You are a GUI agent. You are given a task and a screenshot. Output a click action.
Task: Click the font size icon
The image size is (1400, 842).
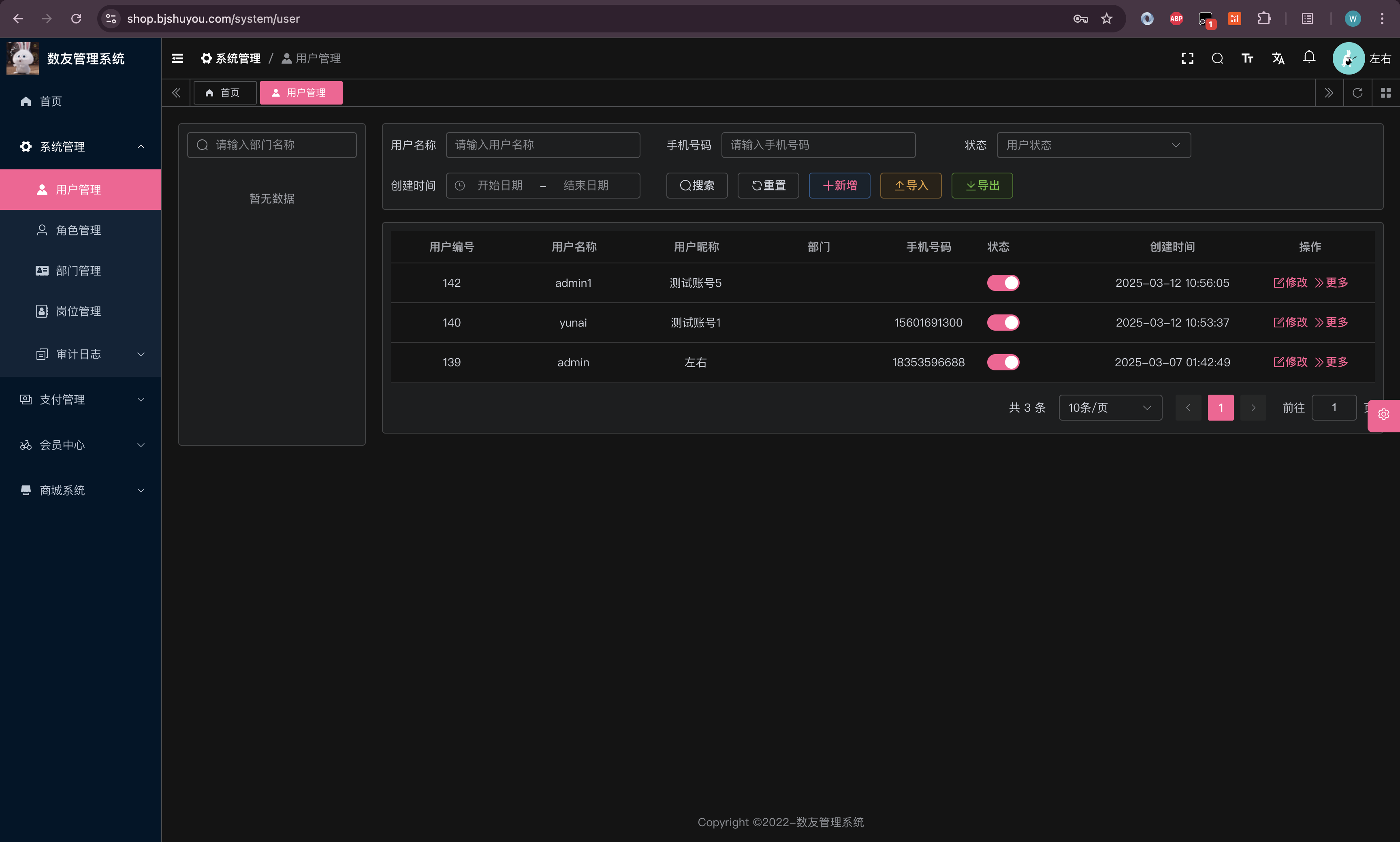click(x=1247, y=58)
